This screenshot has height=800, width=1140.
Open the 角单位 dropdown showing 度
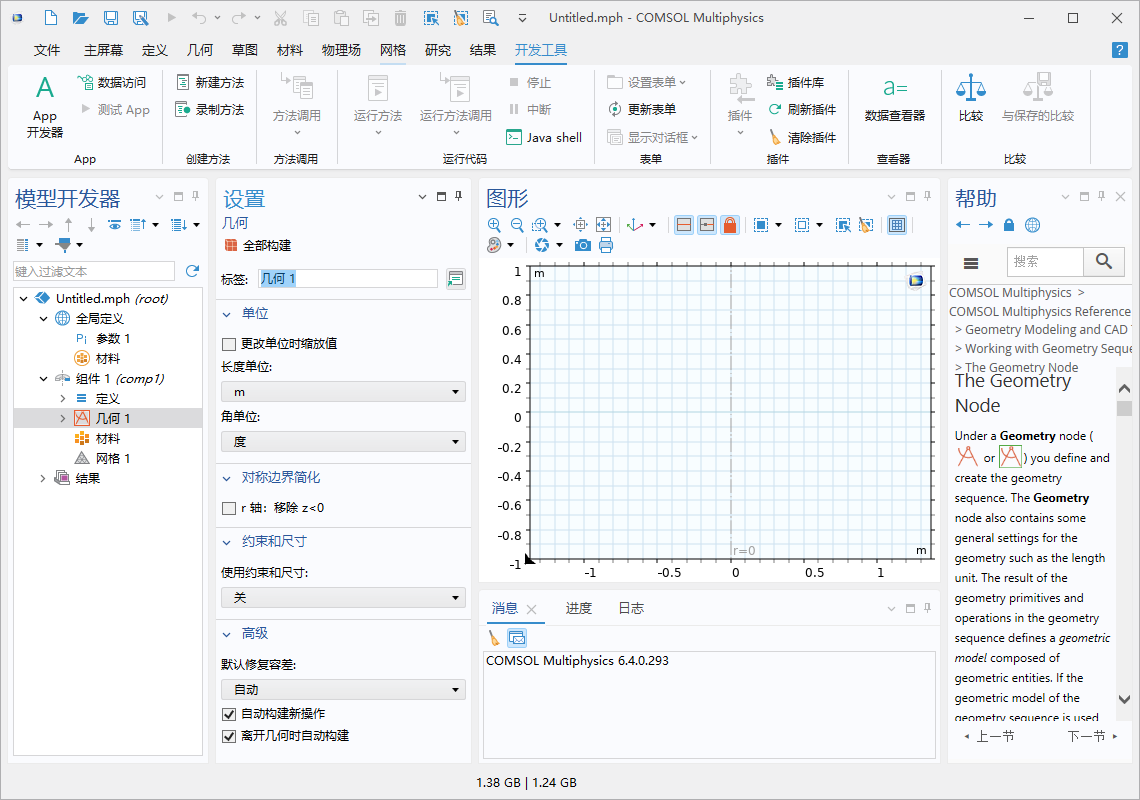tap(343, 441)
